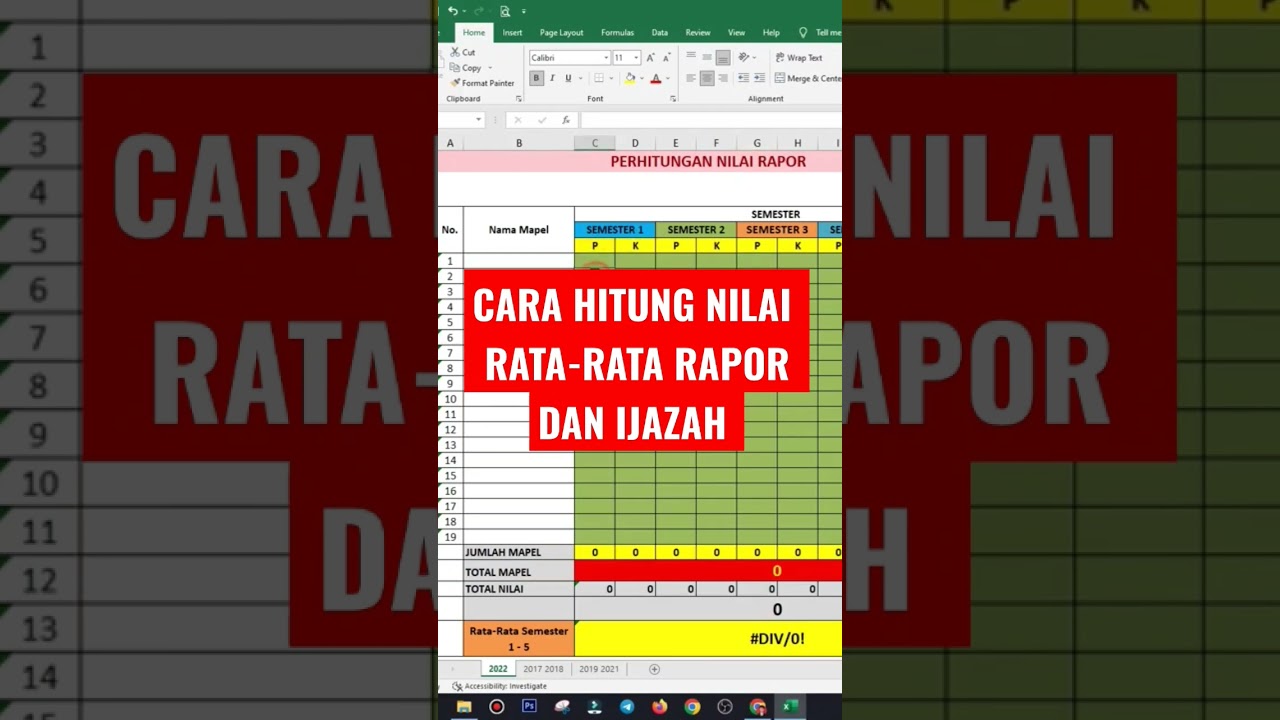Open File Explorer from the taskbar

pyautogui.click(x=464, y=706)
